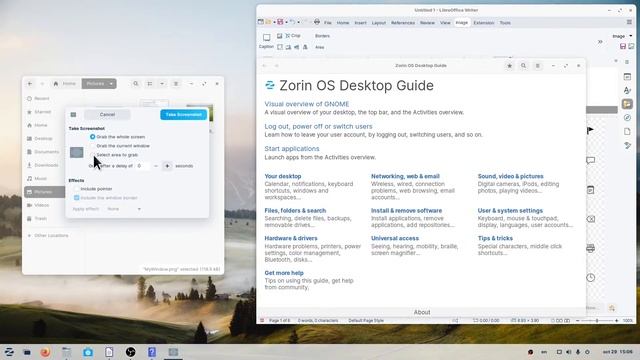Open Log out, power off or switch users

point(318,127)
